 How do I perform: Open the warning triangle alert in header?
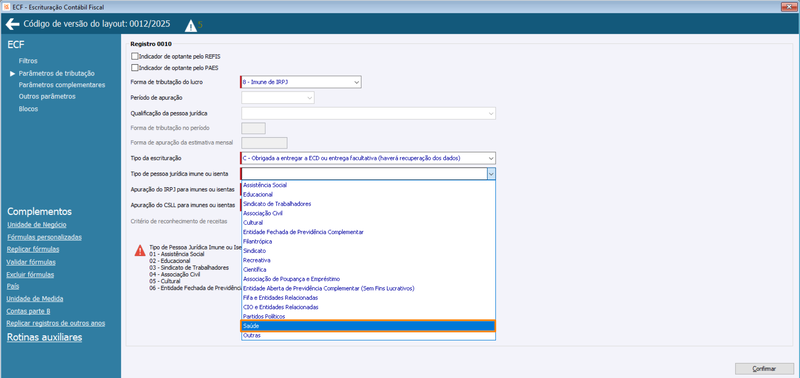tap(190, 25)
